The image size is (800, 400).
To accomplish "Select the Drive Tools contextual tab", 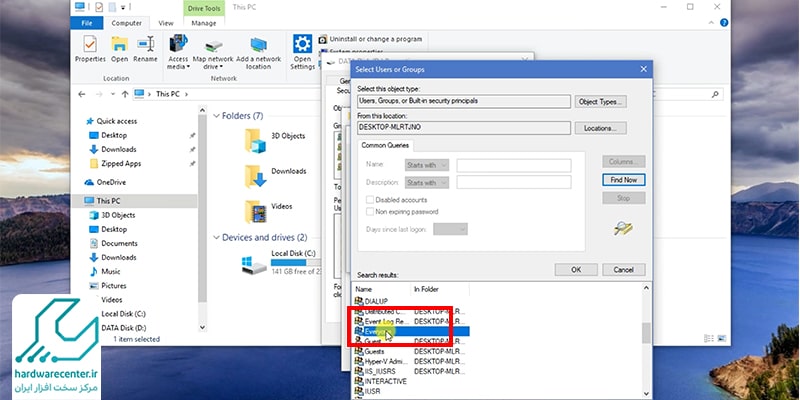I will [204, 7].
